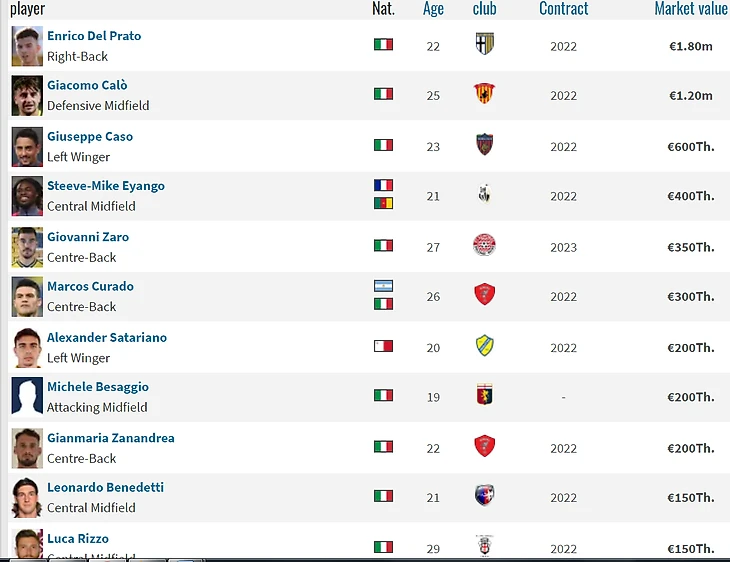
Task: Click Giacomo Calò portrait thumbnail
Action: click(x=27, y=95)
